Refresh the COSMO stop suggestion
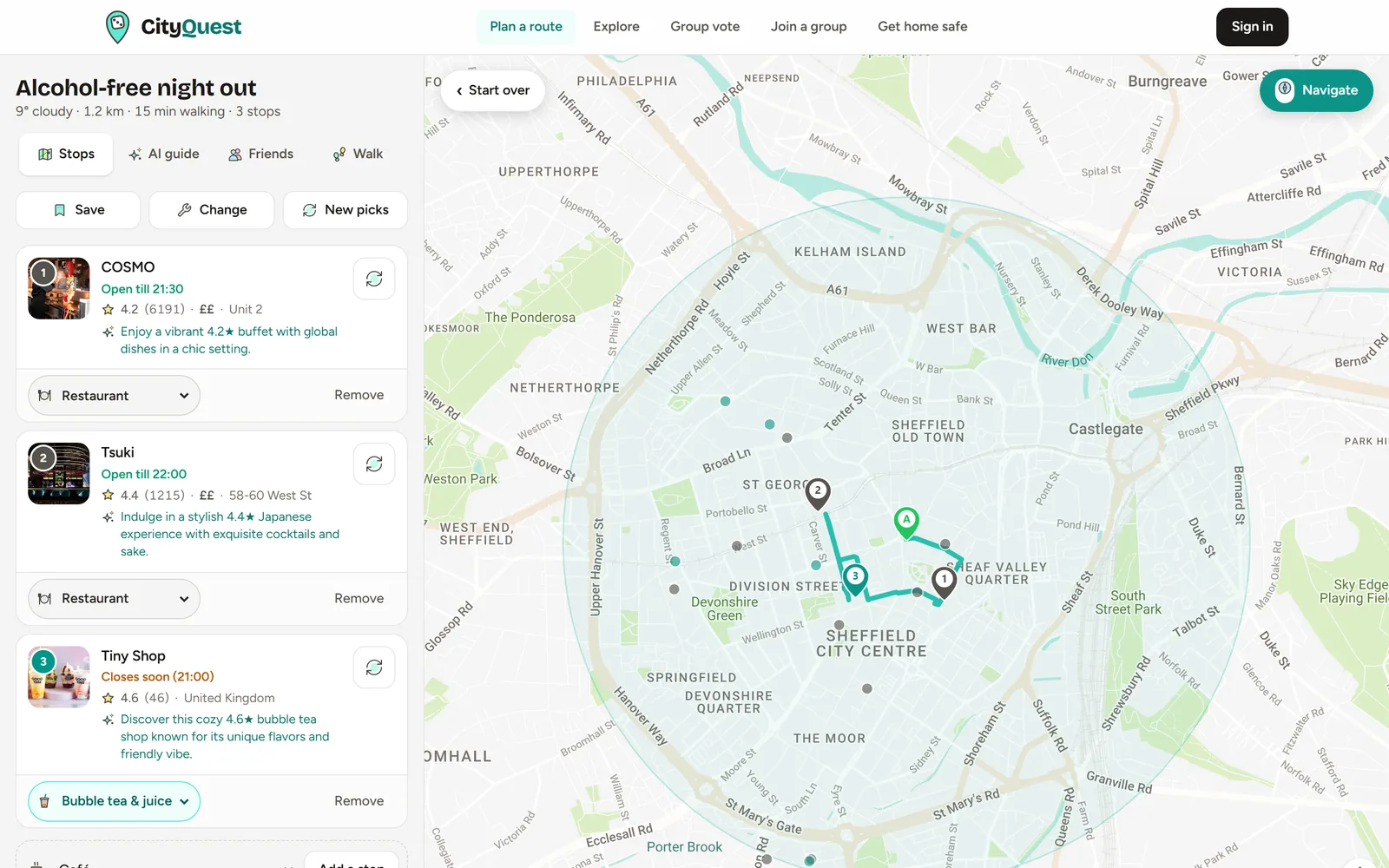 (x=374, y=279)
